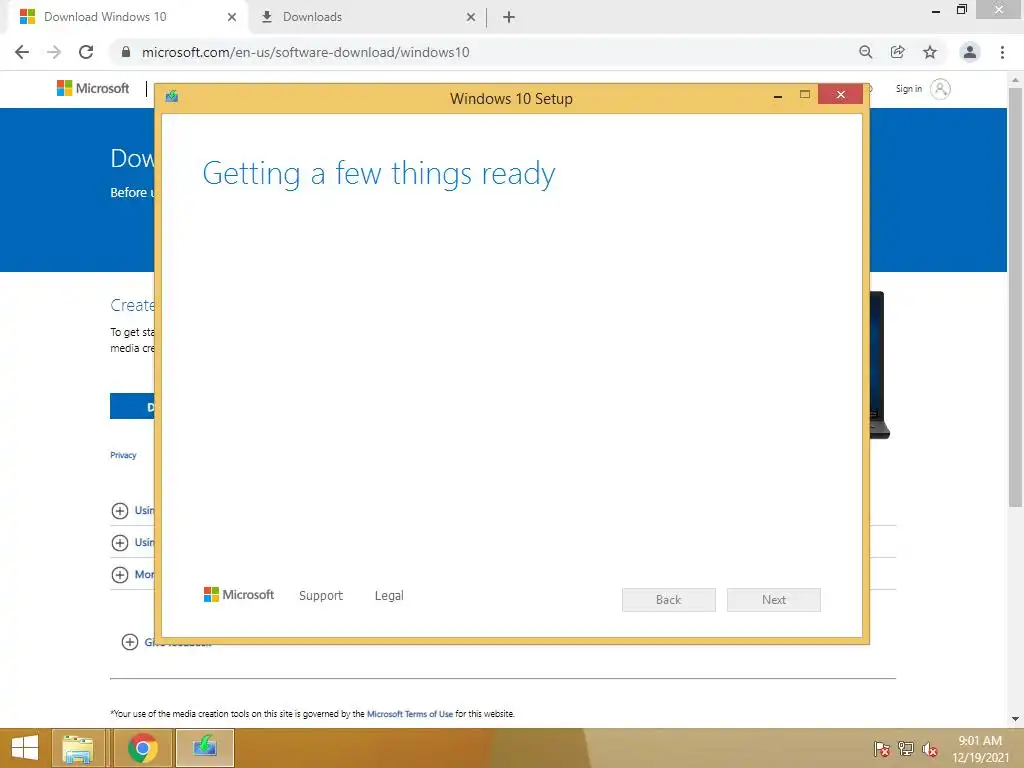
Task: Open File Explorer from taskbar
Action: tap(78, 748)
